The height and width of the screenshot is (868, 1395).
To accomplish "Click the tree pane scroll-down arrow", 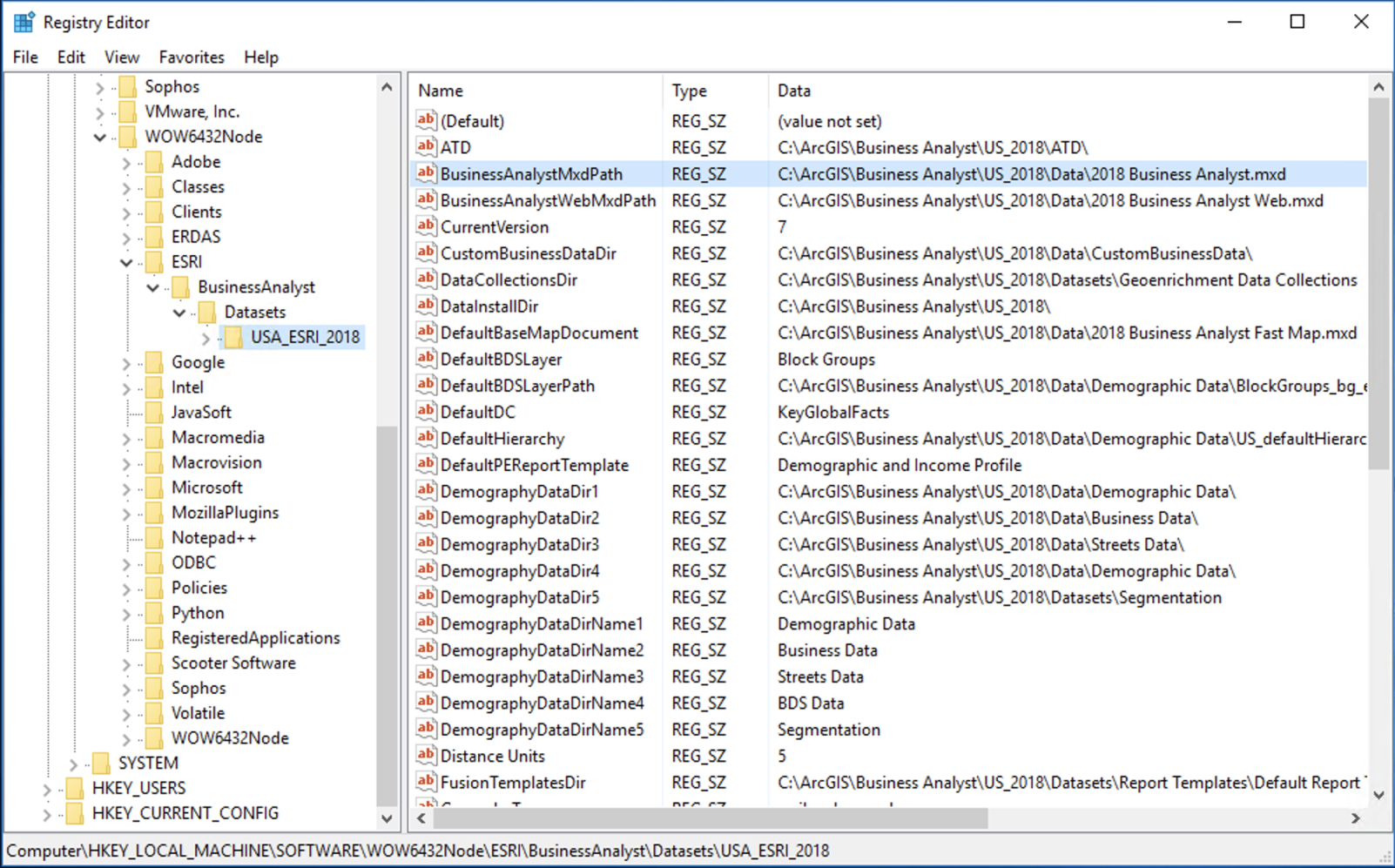I will (x=387, y=818).
